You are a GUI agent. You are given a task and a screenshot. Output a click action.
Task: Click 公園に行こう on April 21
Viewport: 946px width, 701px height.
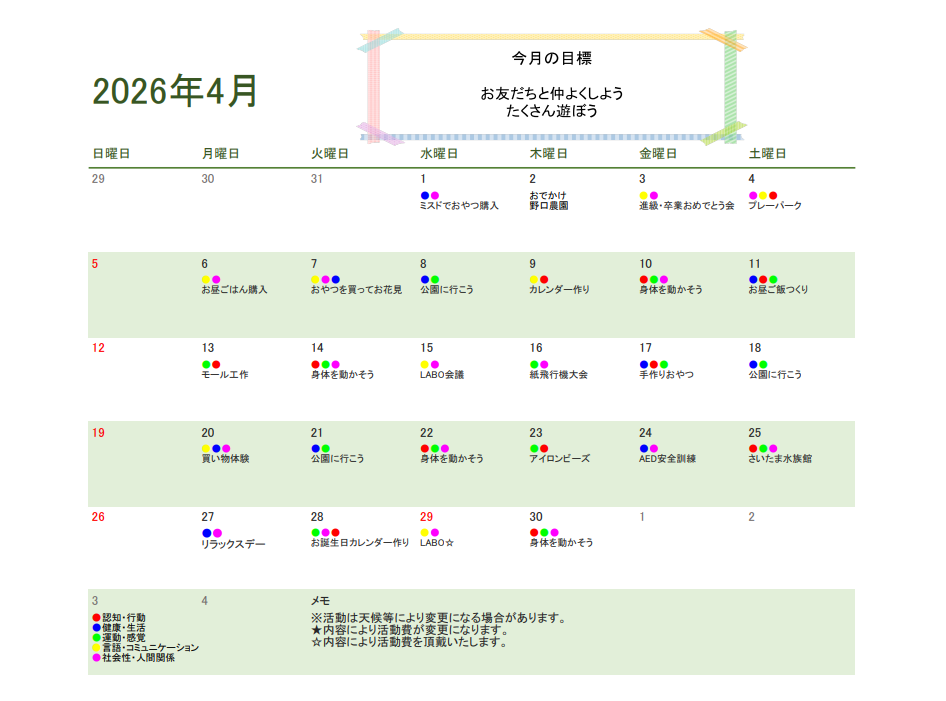337,458
